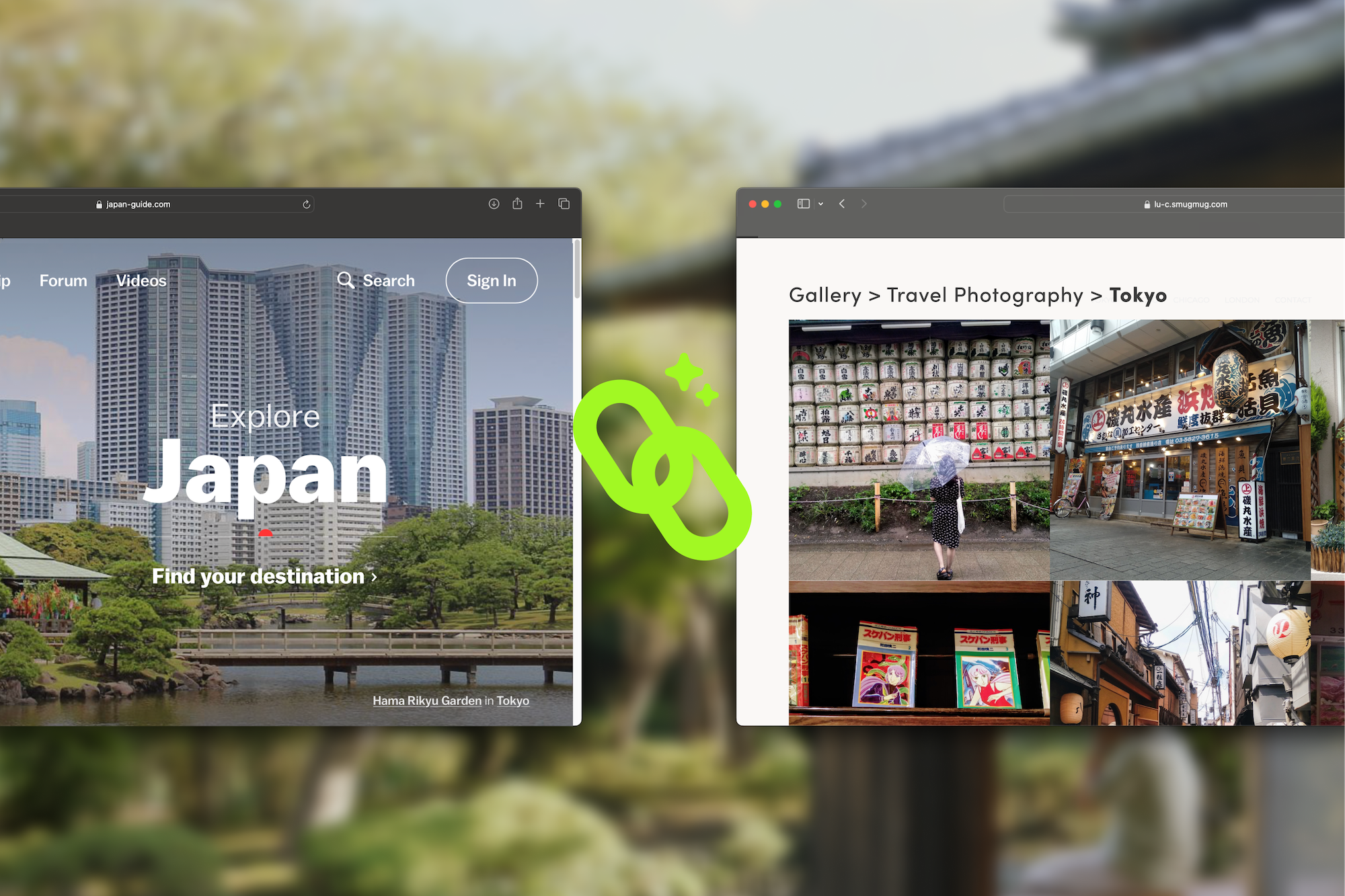Go back with the back arrow
Image resolution: width=1345 pixels, height=896 pixels.
(x=842, y=204)
